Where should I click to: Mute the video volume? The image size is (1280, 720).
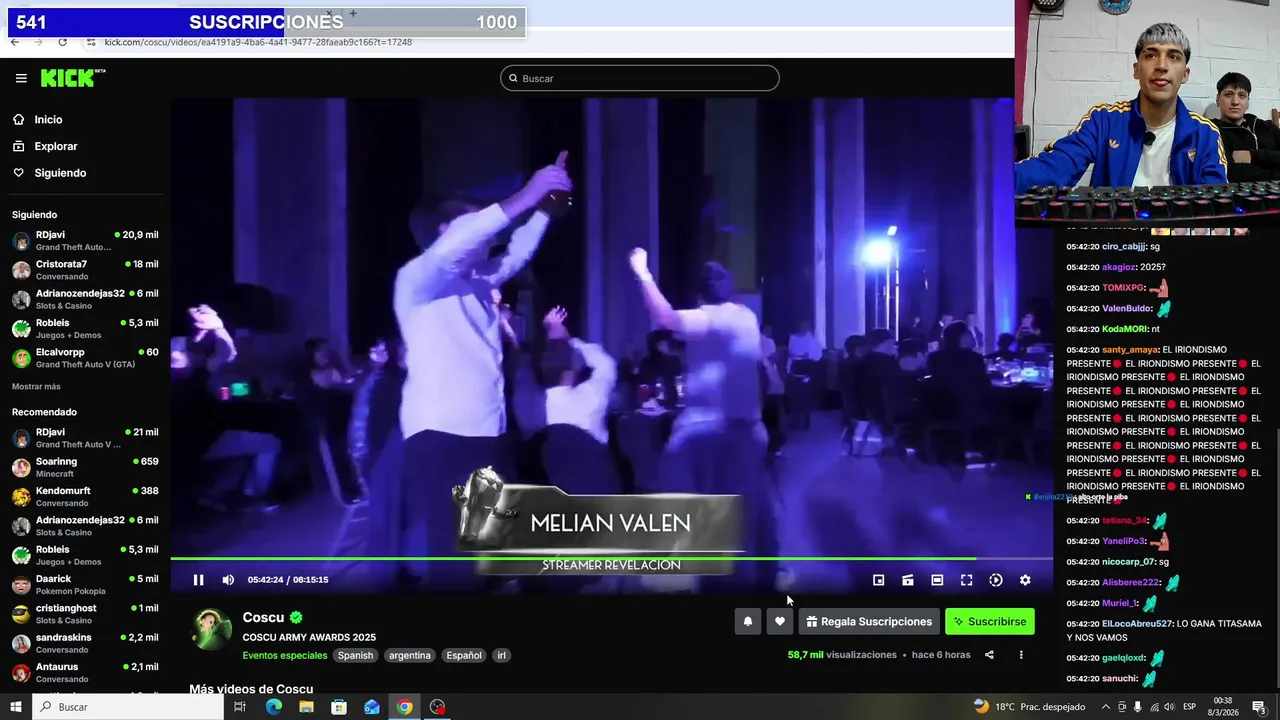(x=228, y=580)
